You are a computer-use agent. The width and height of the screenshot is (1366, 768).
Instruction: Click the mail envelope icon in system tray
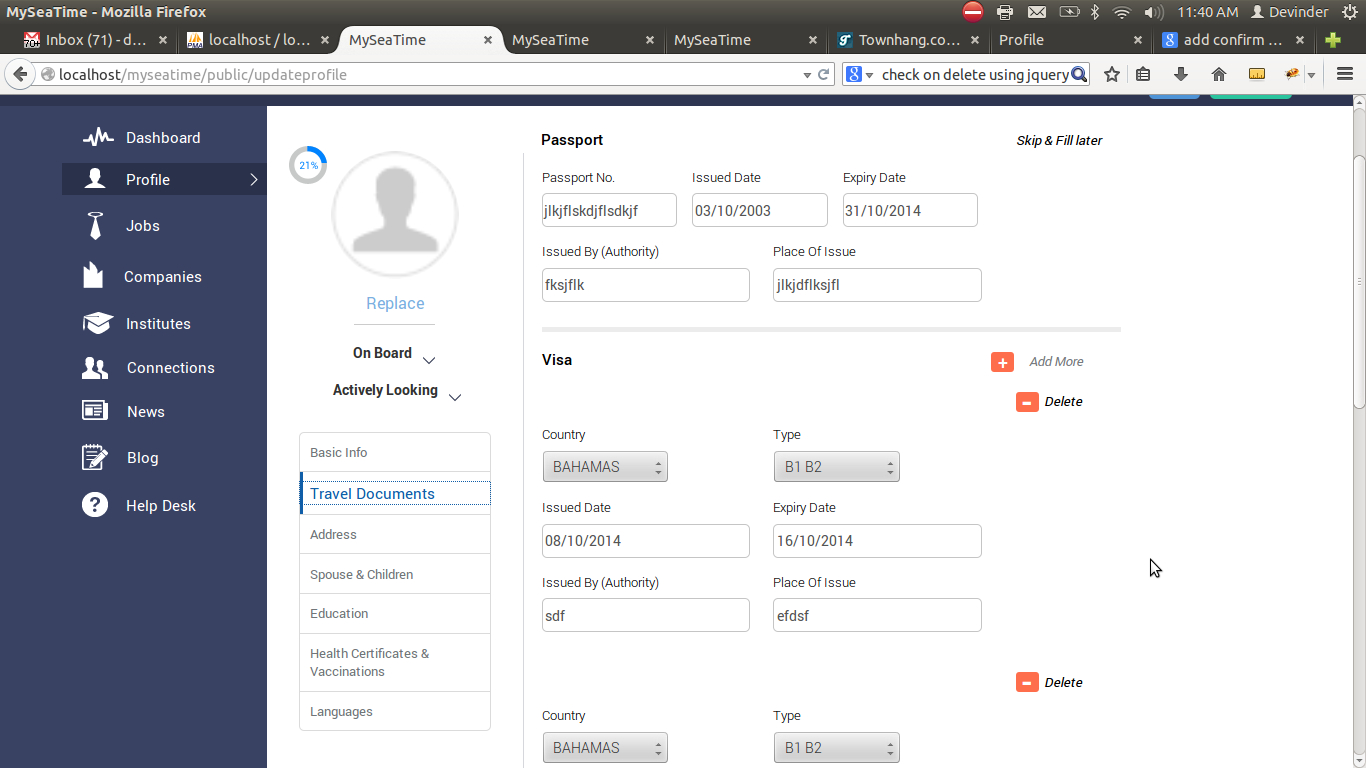tap(1037, 12)
